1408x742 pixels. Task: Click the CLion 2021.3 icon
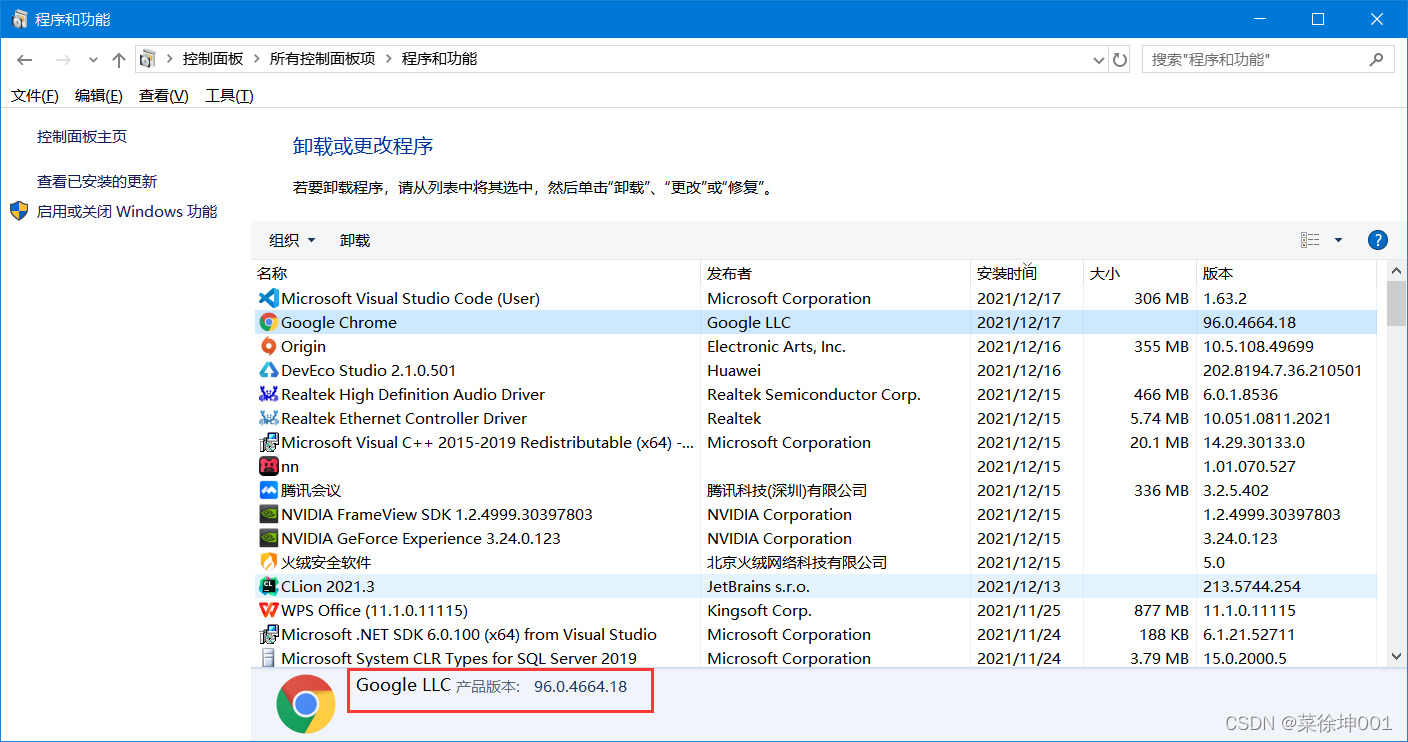pos(268,586)
